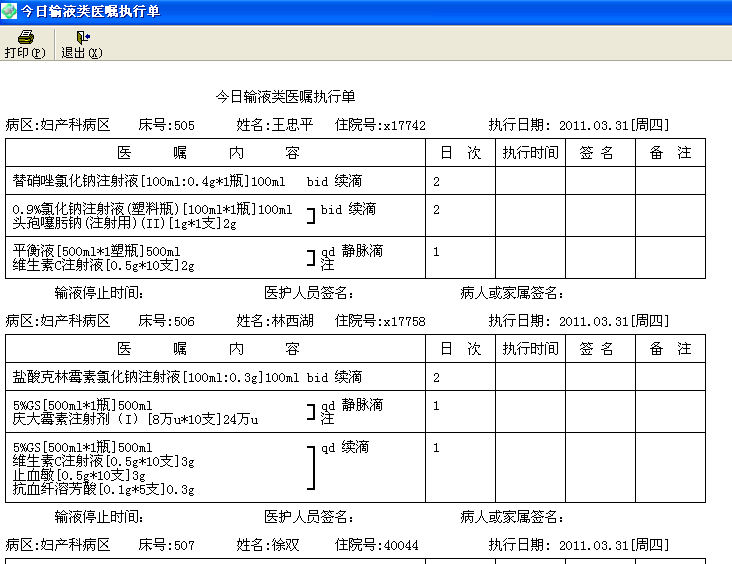Click the 退出(X) button label
Screen dimensions: 732x564
(82, 53)
